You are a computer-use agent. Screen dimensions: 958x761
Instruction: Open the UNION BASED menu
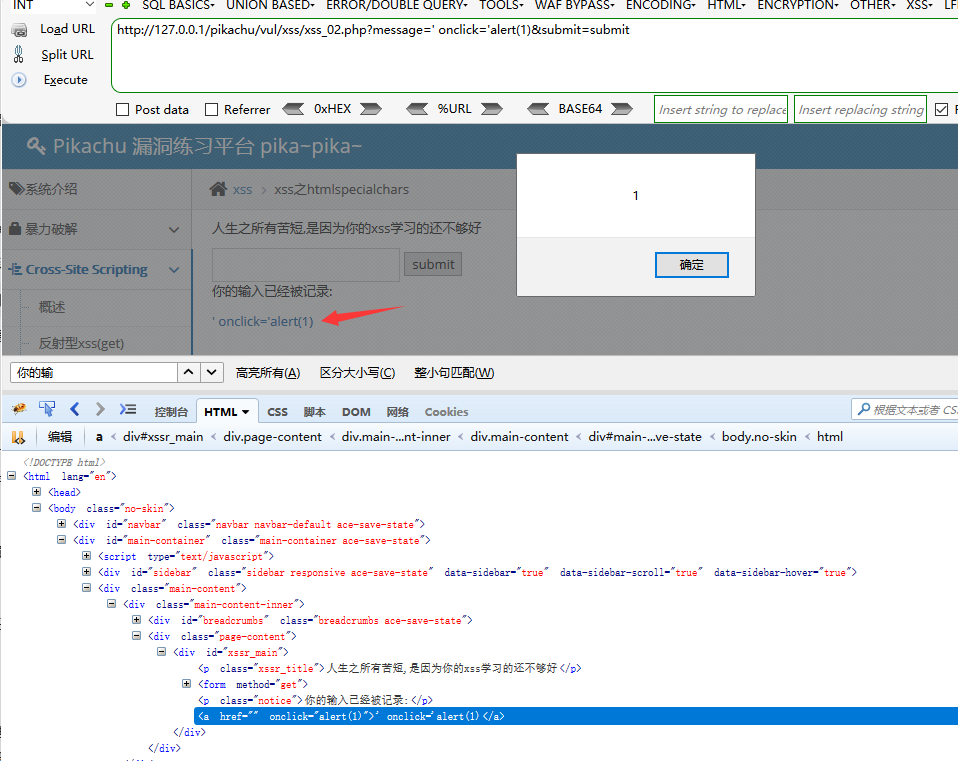tap(271, 5)
